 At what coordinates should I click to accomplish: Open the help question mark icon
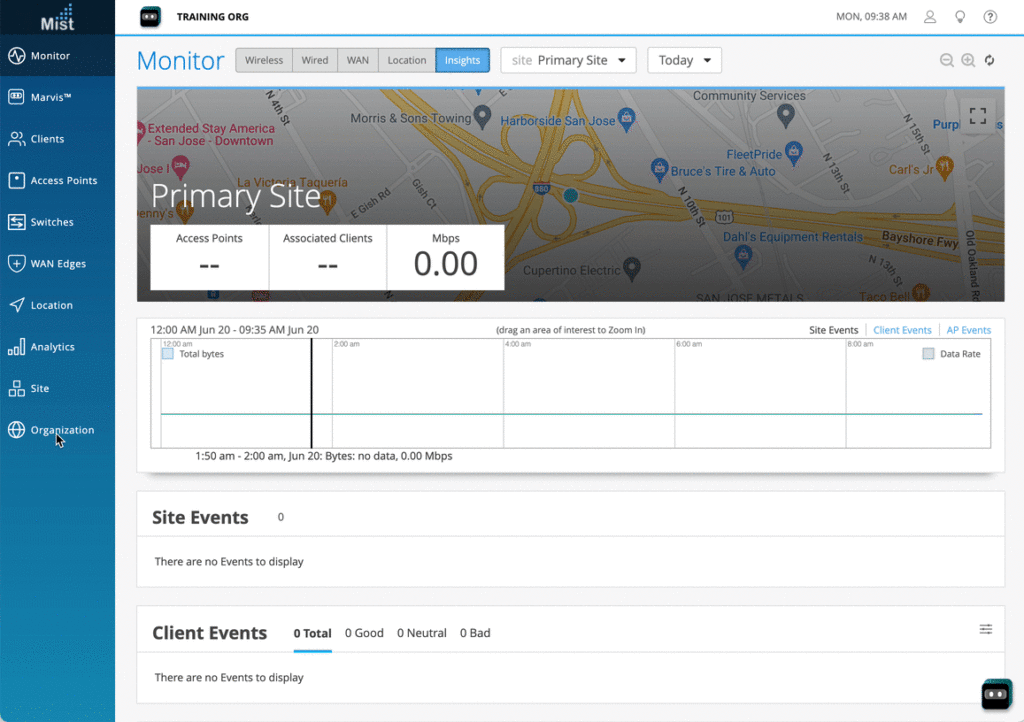click(990, 17)
